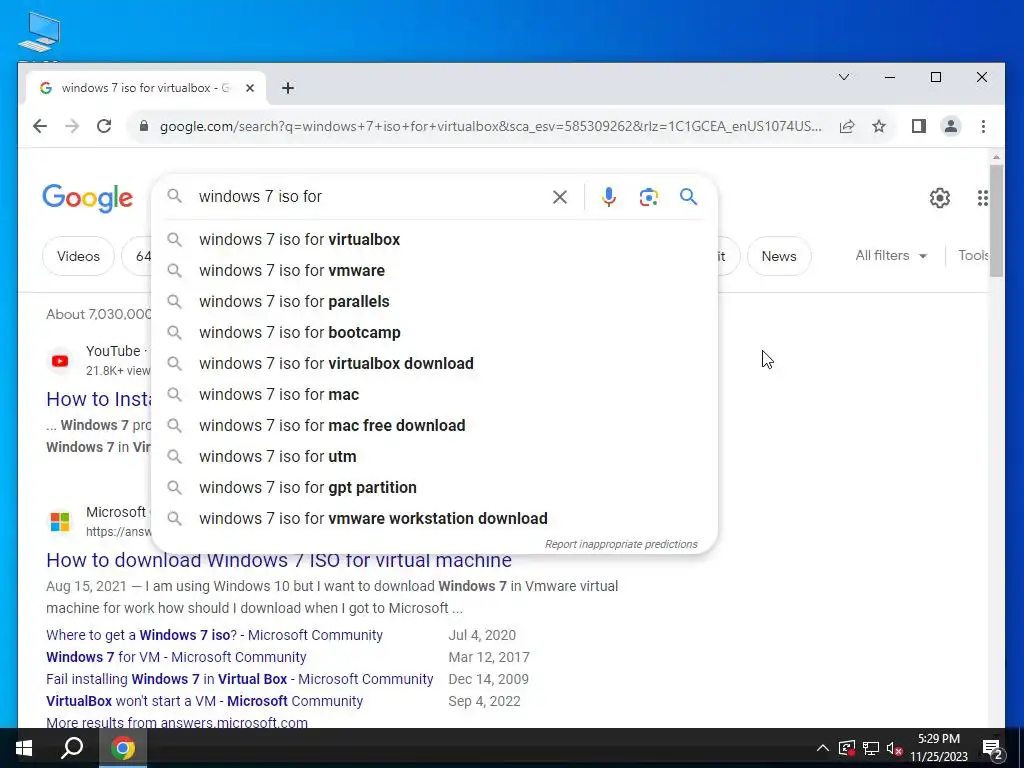Open the taskbar clock showing 5:29 PM
The width and height of the screenshot is (1024, 768).
(938, 748)
